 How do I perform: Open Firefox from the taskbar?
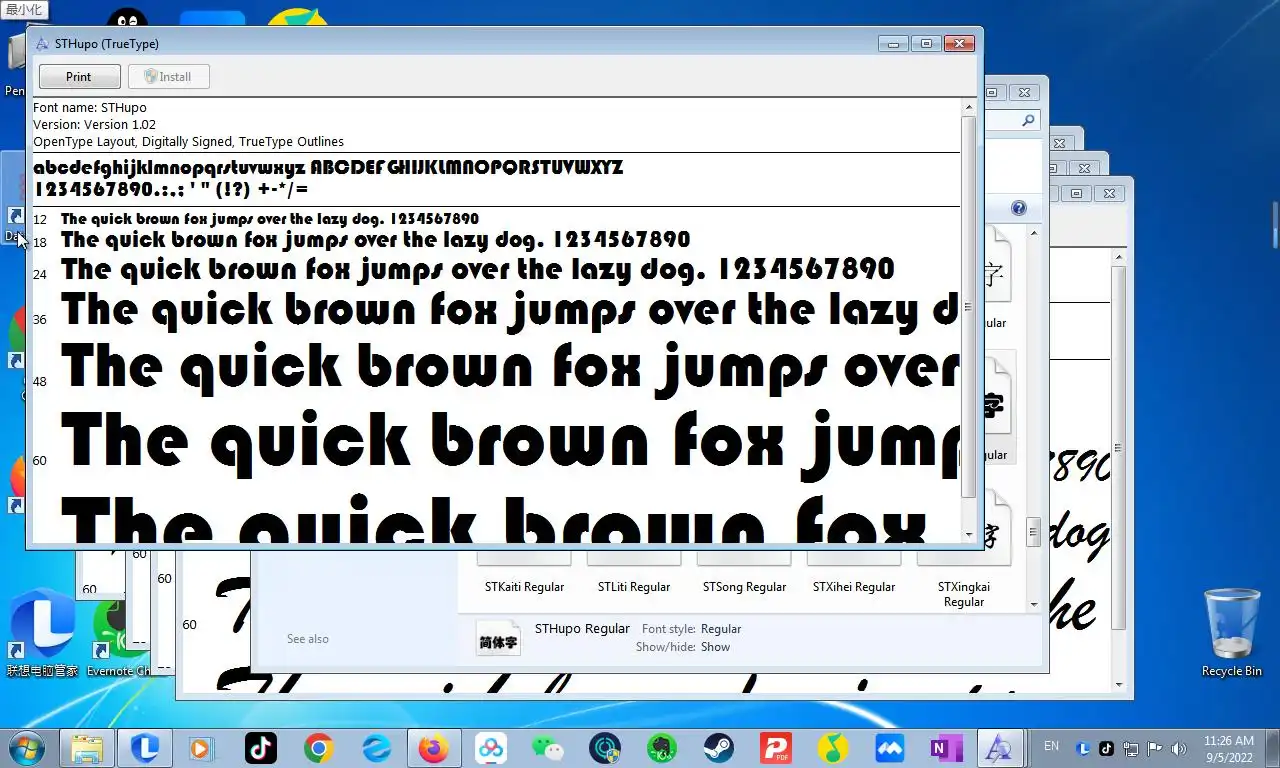point(434,748)
